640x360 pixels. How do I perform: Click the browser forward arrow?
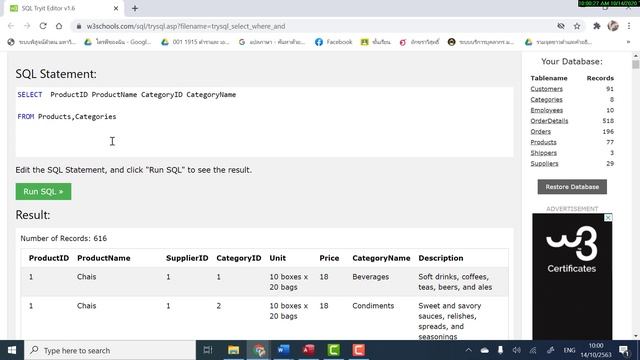tap(27, 26)
